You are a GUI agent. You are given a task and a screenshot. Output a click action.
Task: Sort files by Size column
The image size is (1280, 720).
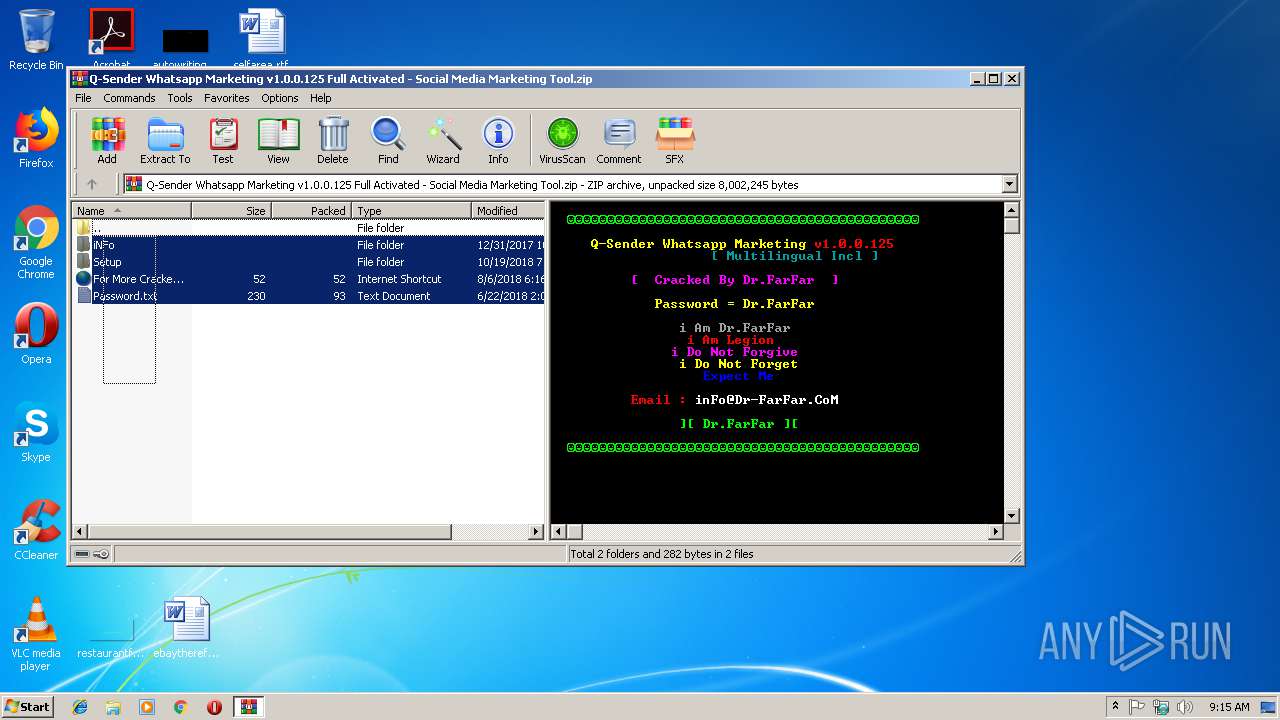[x=231, y=211]
